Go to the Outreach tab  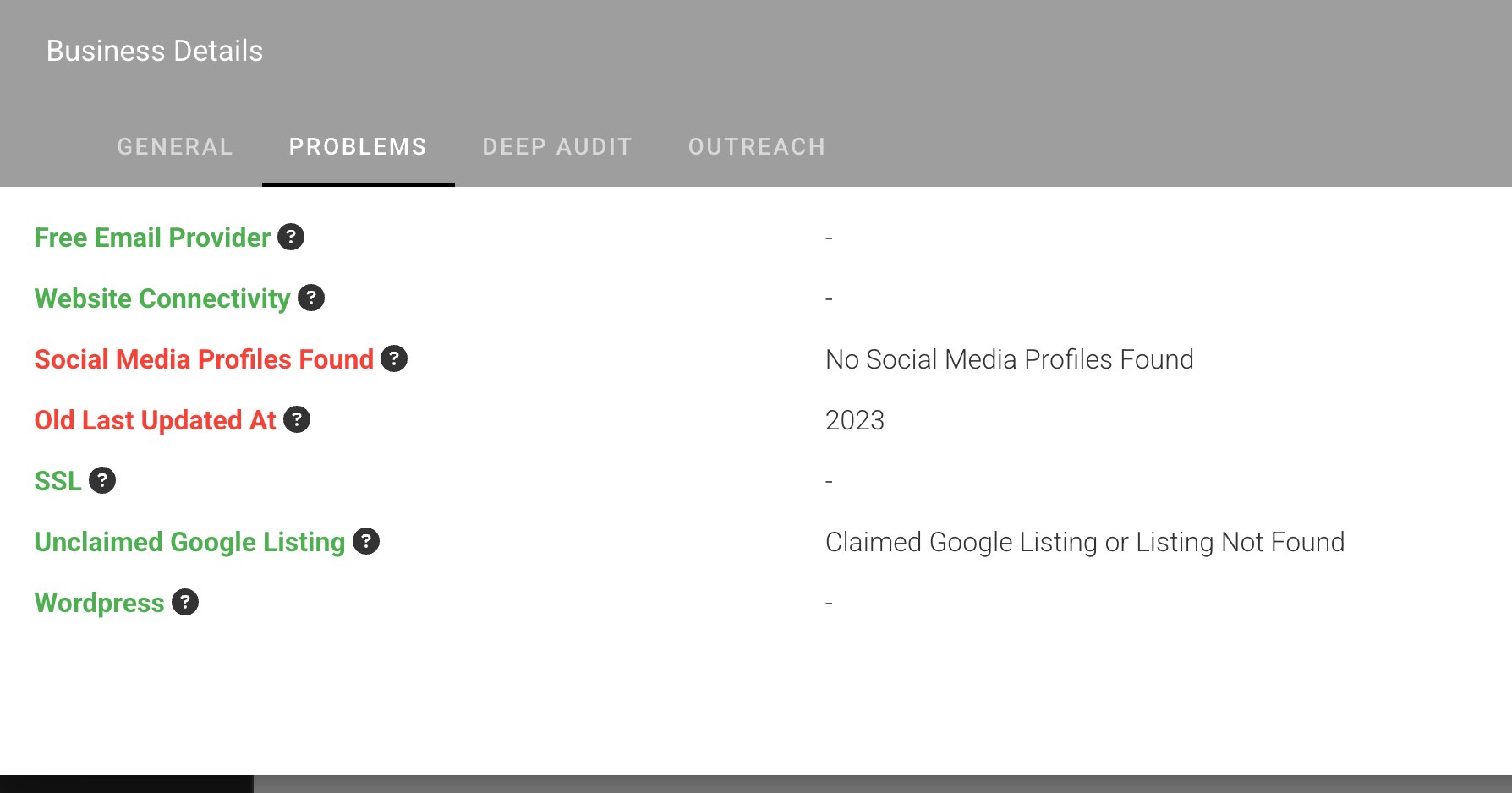coord(757,147)
